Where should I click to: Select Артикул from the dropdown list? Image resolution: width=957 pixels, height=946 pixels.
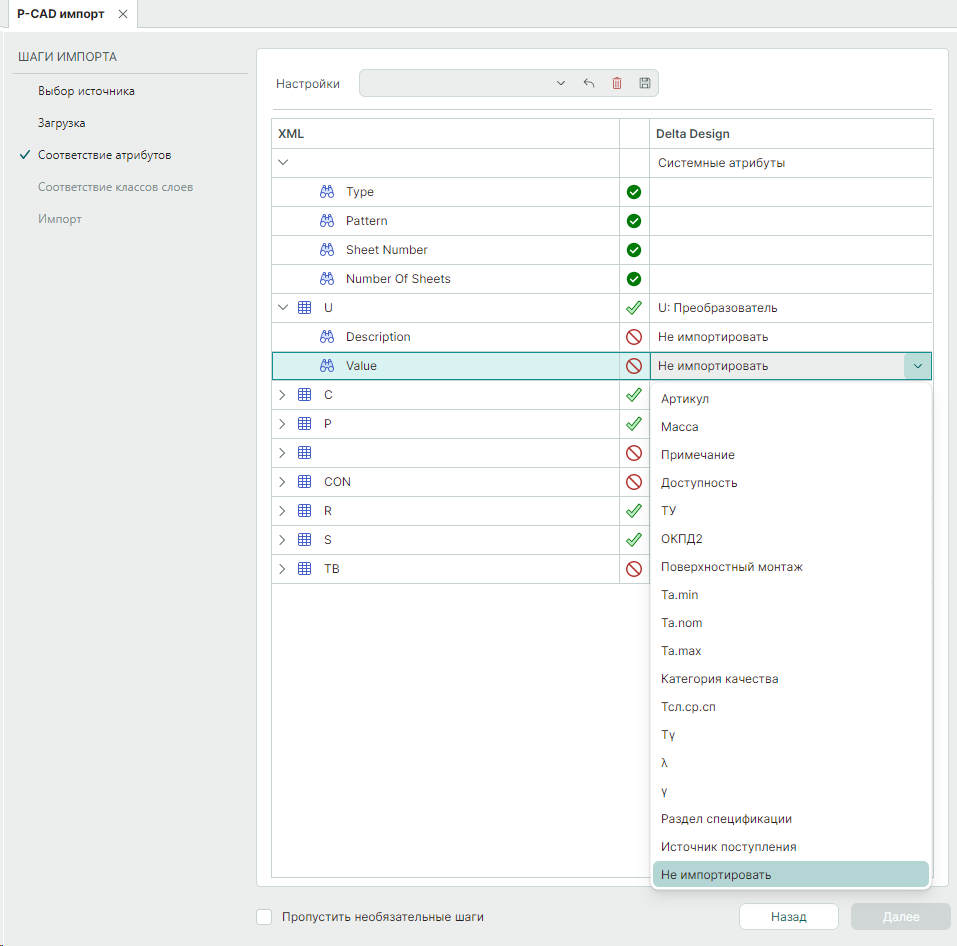(x=685, y=399)
